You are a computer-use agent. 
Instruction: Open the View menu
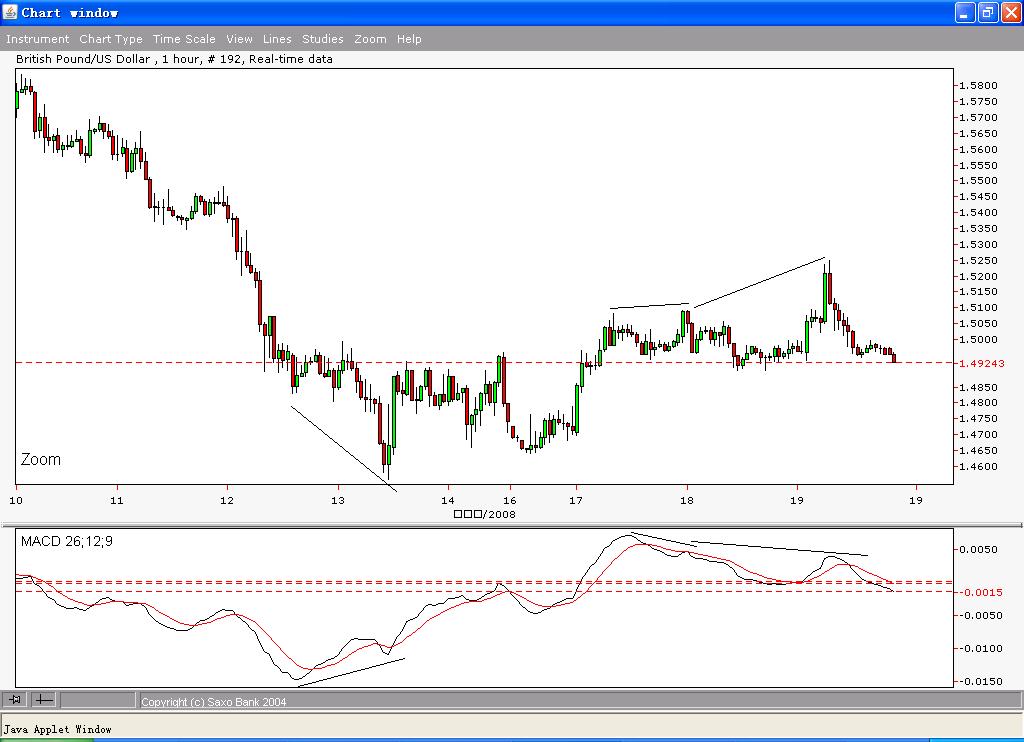click(x=239, y=39)
